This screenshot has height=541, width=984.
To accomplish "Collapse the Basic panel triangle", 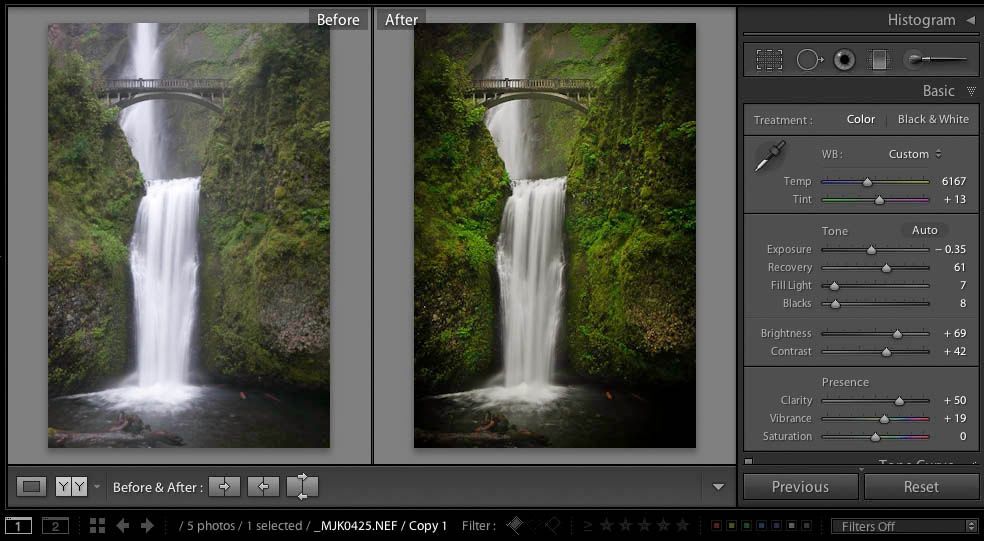I will [x=971, y=91].
